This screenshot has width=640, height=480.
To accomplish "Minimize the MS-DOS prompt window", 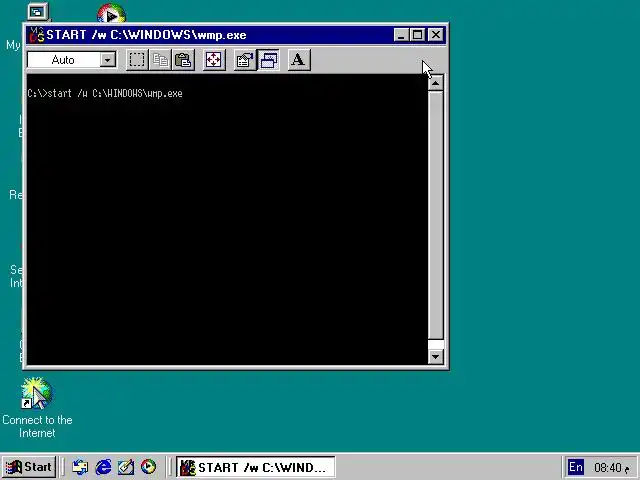I will click(x=401, y=35).
